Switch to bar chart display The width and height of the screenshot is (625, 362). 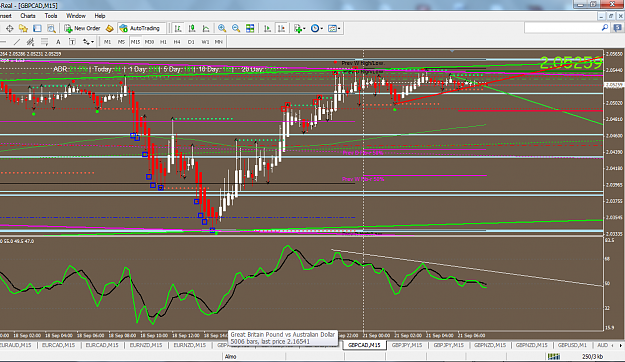point(178,28)
